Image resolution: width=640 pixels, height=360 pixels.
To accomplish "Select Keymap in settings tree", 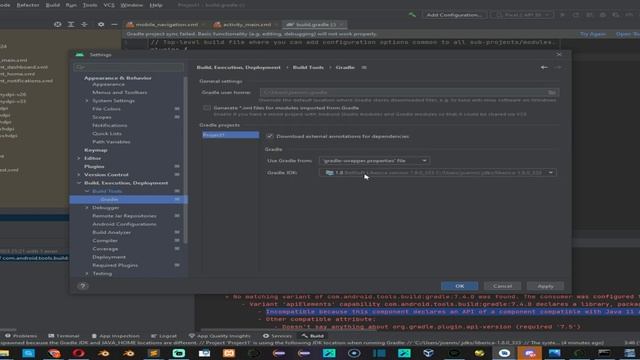I will point(96,150).
